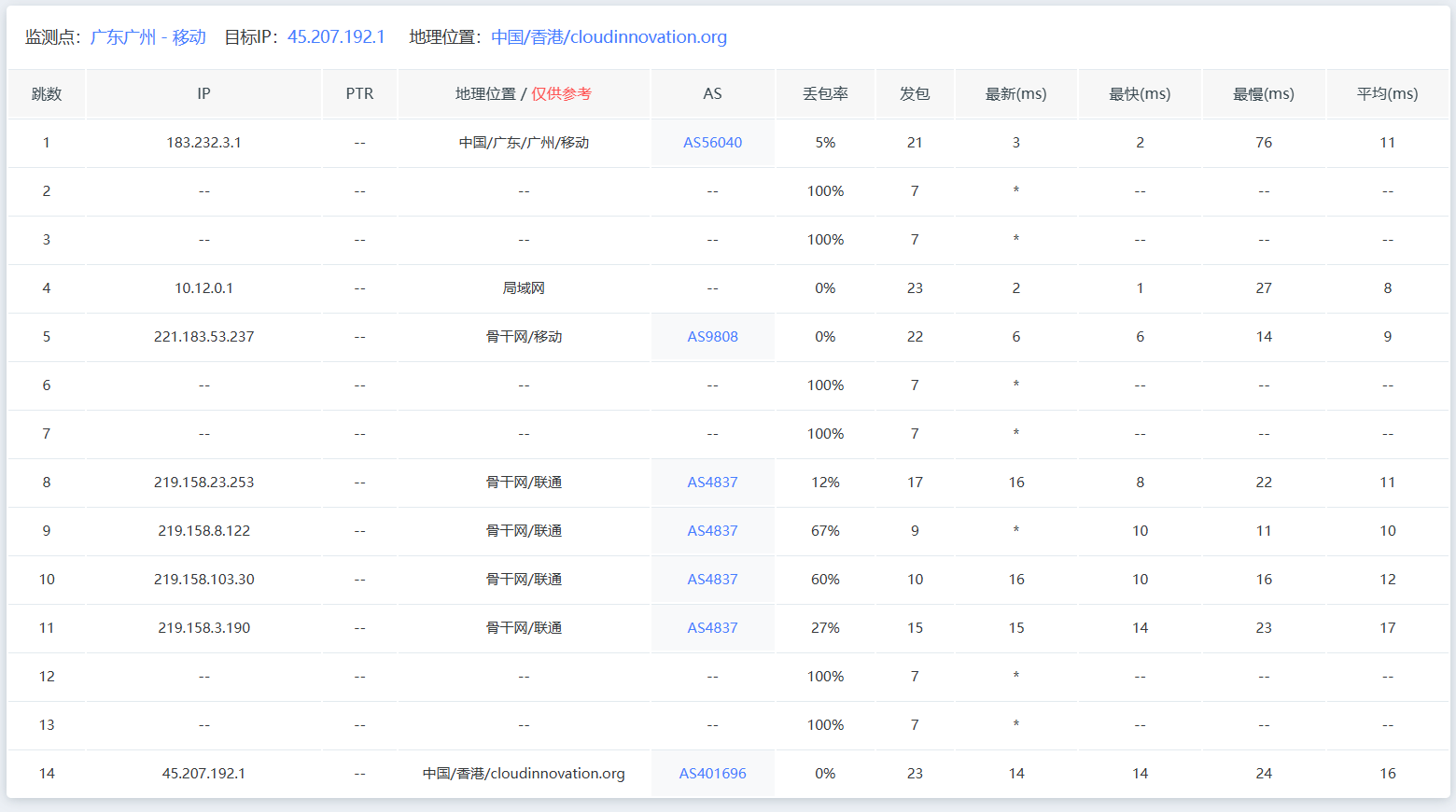Screen dimensions: 1456x812
Task: Open the 广东广州 - 移动 monitoring point link
Action: point(147,37)
